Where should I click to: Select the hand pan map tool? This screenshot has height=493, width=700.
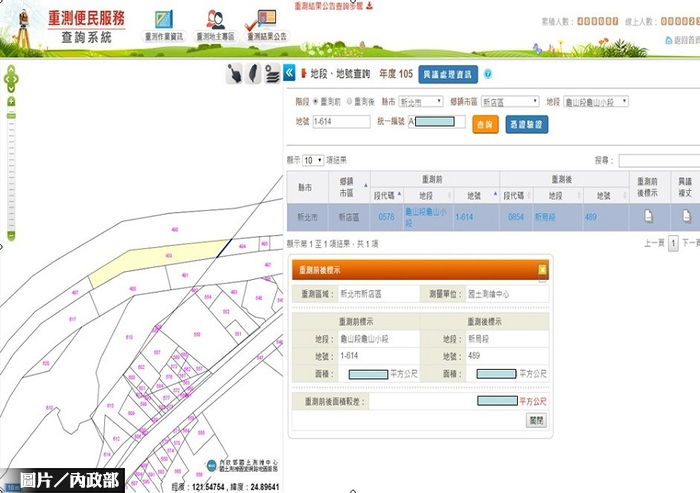tap(234, 73)
